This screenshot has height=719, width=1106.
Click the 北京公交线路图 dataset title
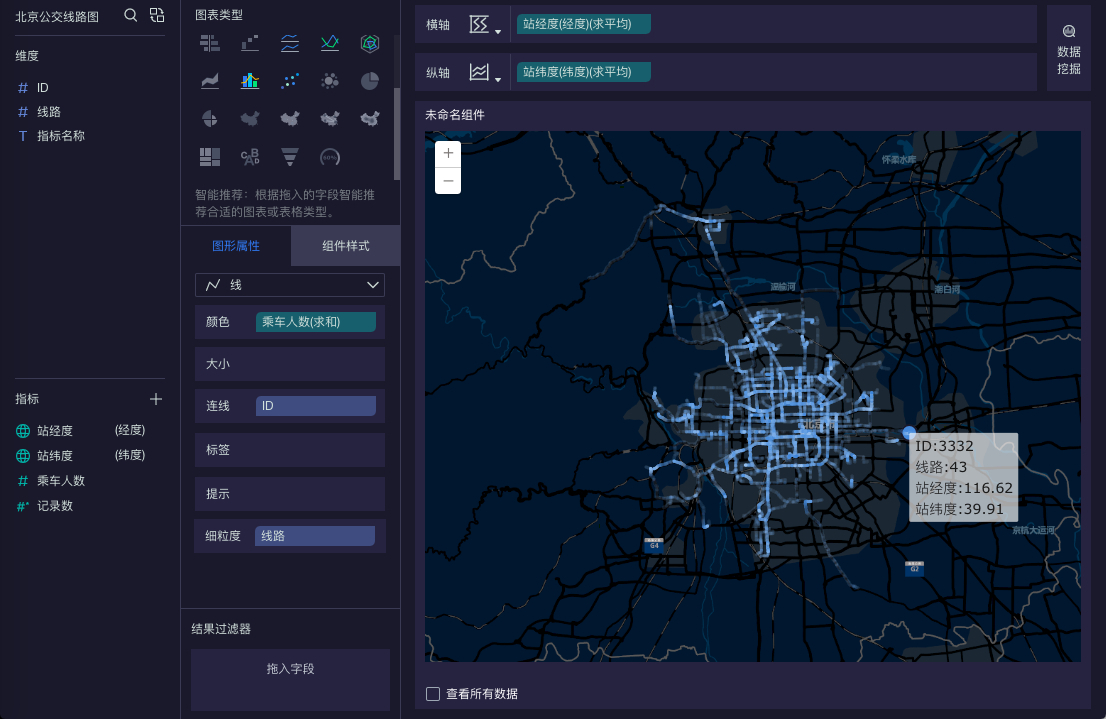(x=57, y=16)
